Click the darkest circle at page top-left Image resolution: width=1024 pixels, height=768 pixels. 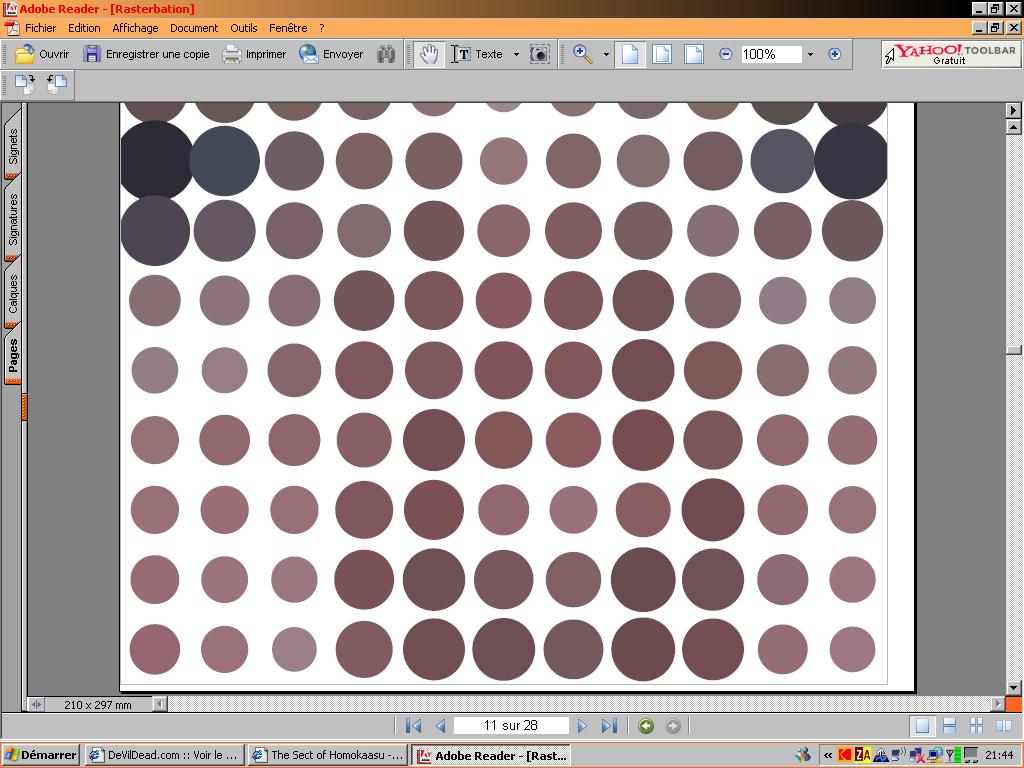tap(155, 160)
